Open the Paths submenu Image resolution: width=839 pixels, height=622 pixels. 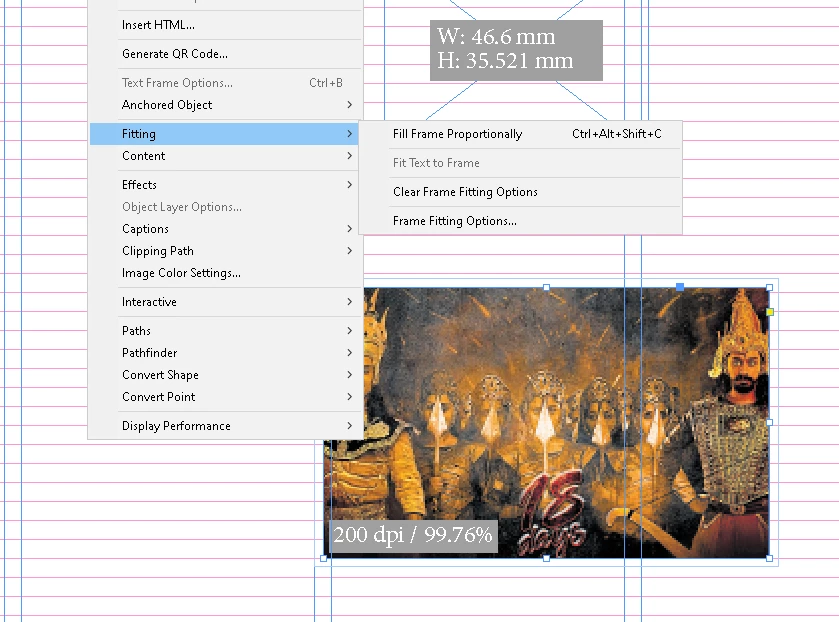(x=226, y=331)
